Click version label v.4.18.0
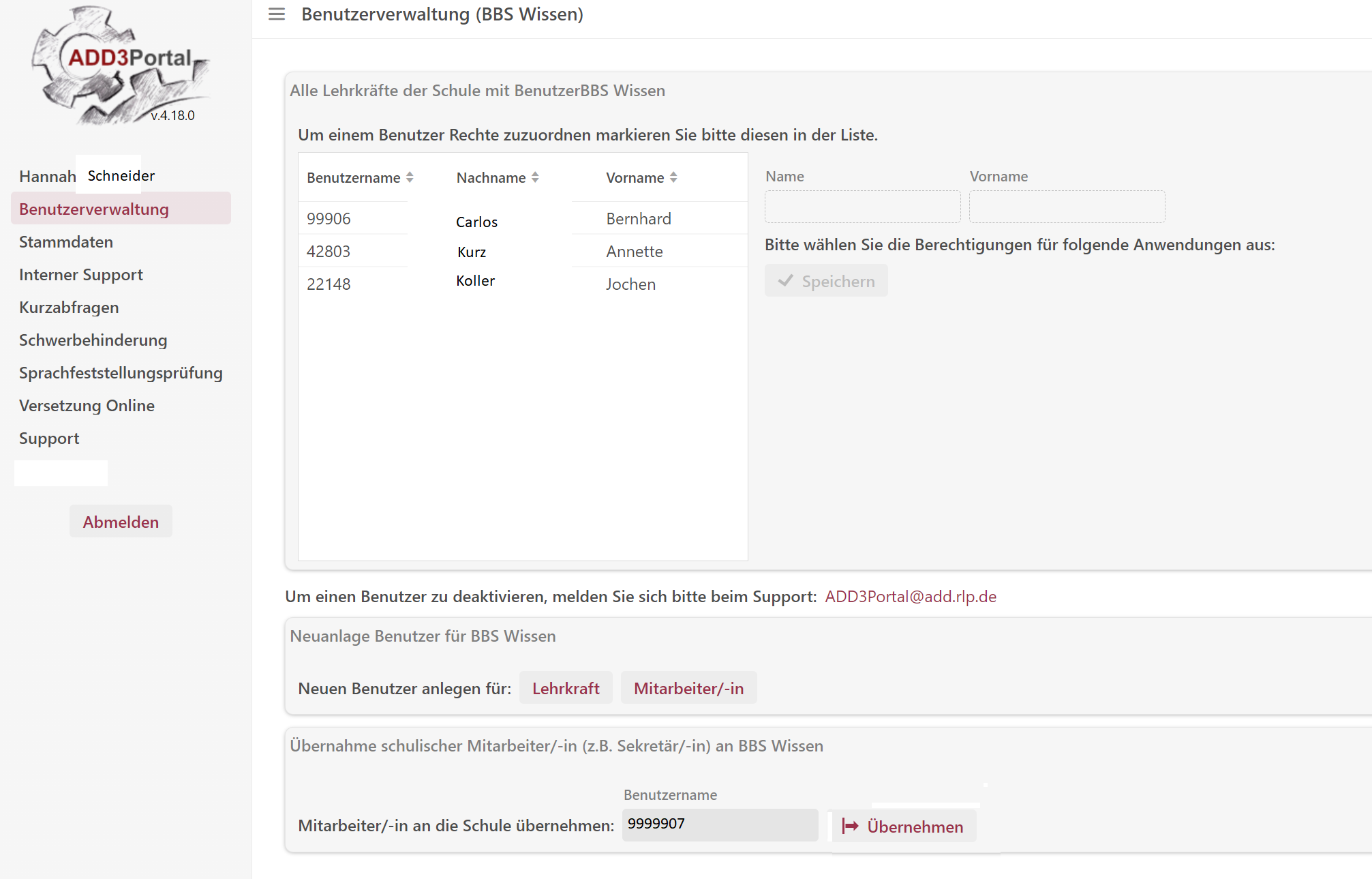 [x=172, y=115]
